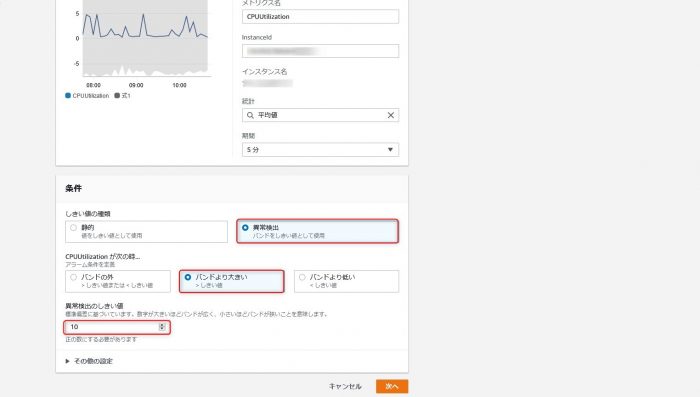Click the orange 次へ button
This screenshot has height=397, width=700.
pyautogui.click(x=392, y=386)
